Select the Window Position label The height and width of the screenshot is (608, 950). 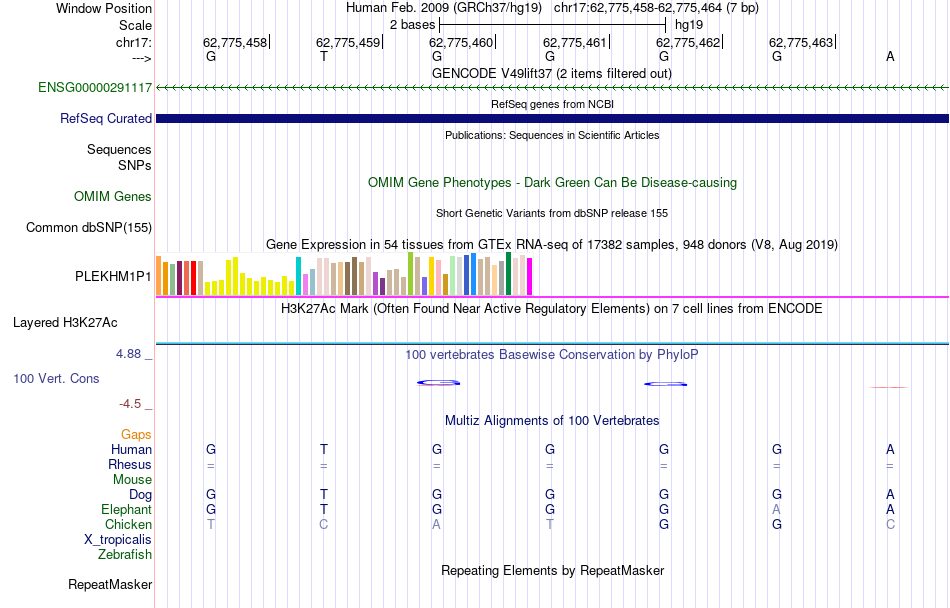[x=104, y=8]
